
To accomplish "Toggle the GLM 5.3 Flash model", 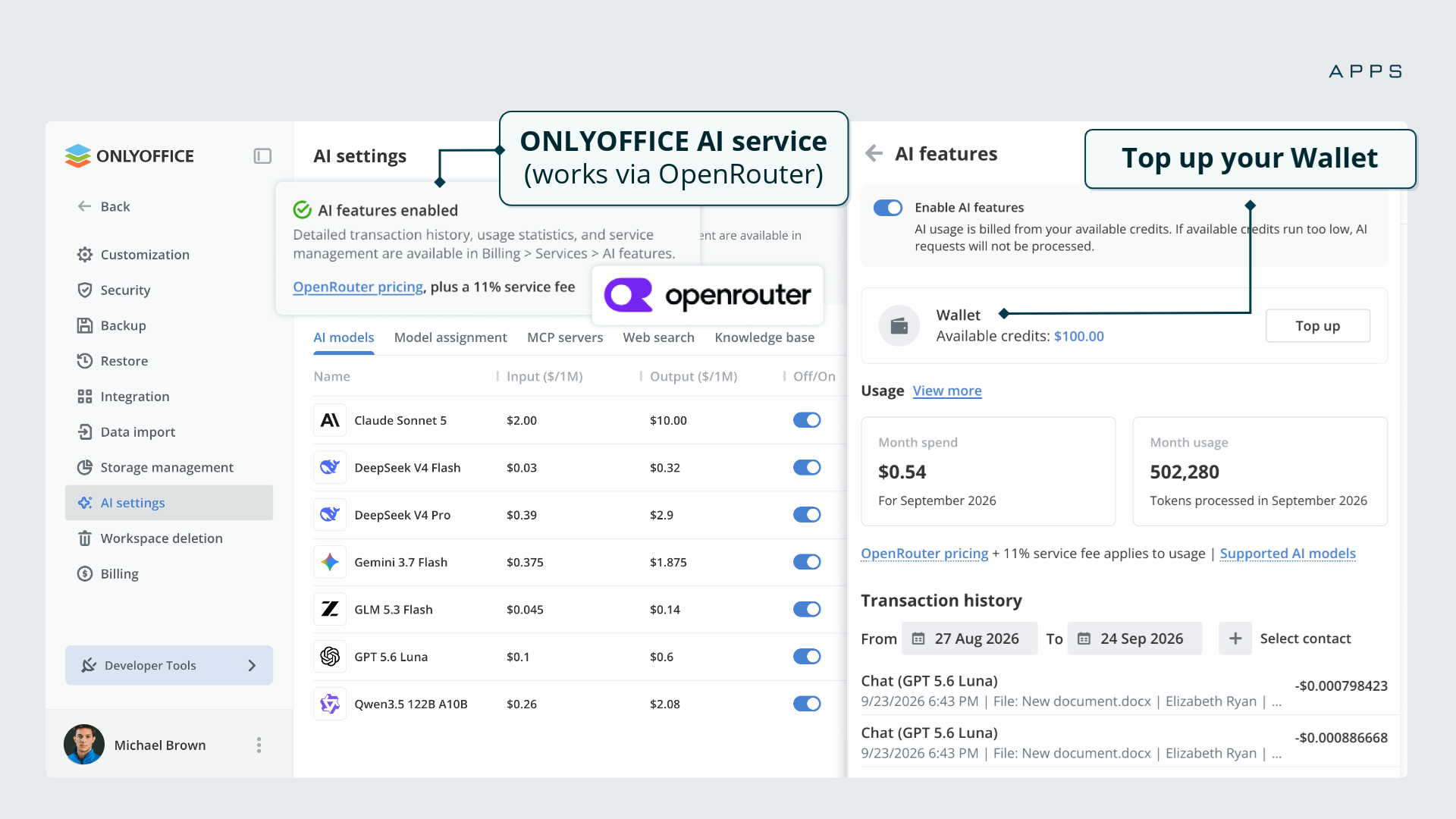I will 807,609.
